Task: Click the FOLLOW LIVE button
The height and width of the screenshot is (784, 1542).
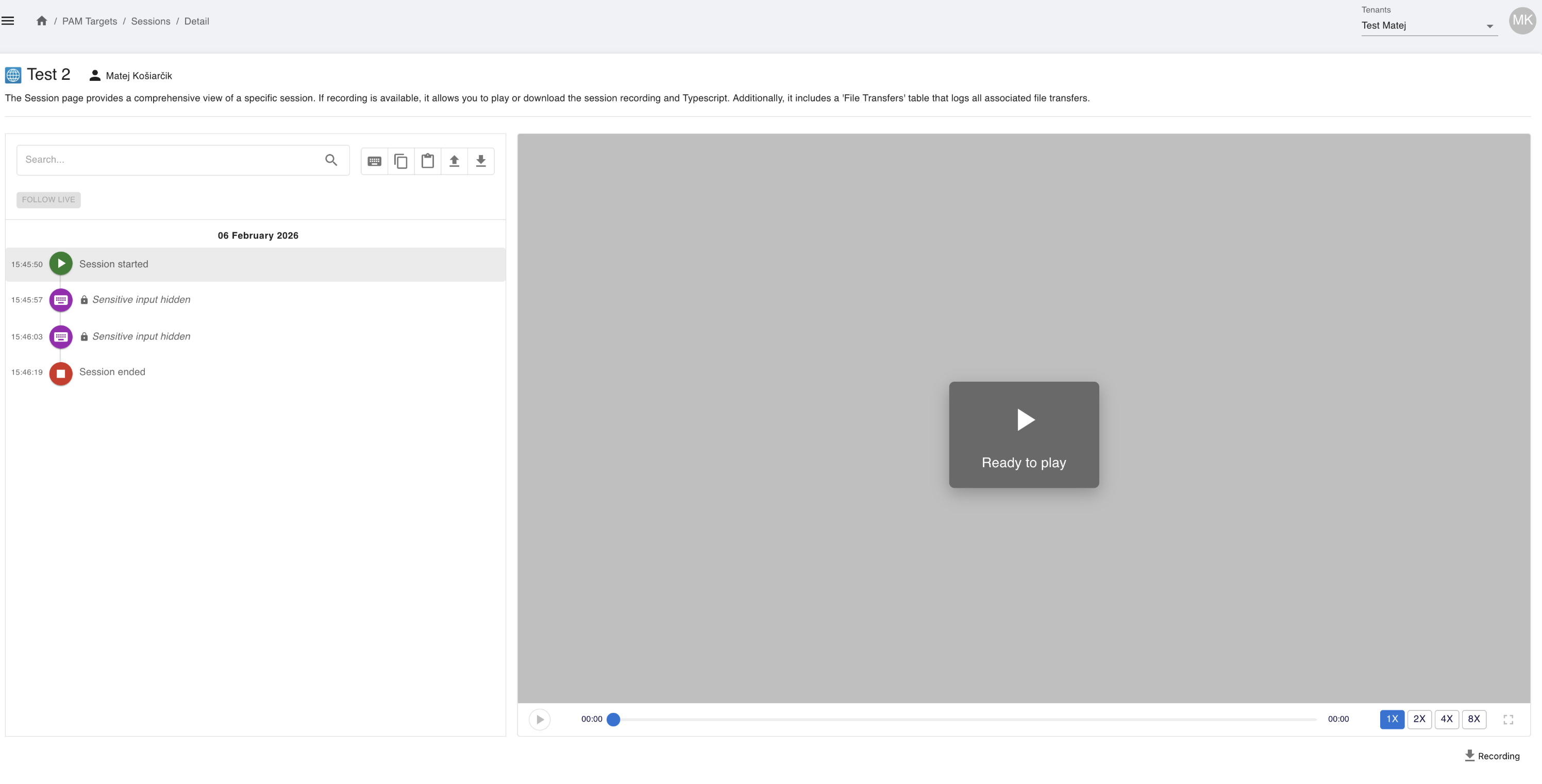Action: [x=48, y=200]
